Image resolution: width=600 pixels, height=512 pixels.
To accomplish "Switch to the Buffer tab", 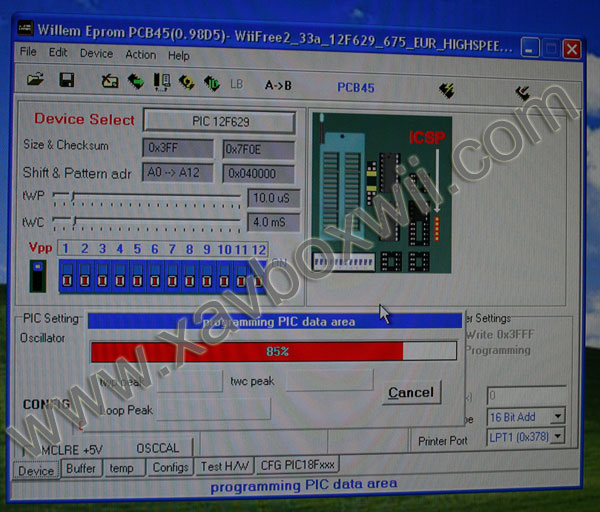I will click(81, 468).
